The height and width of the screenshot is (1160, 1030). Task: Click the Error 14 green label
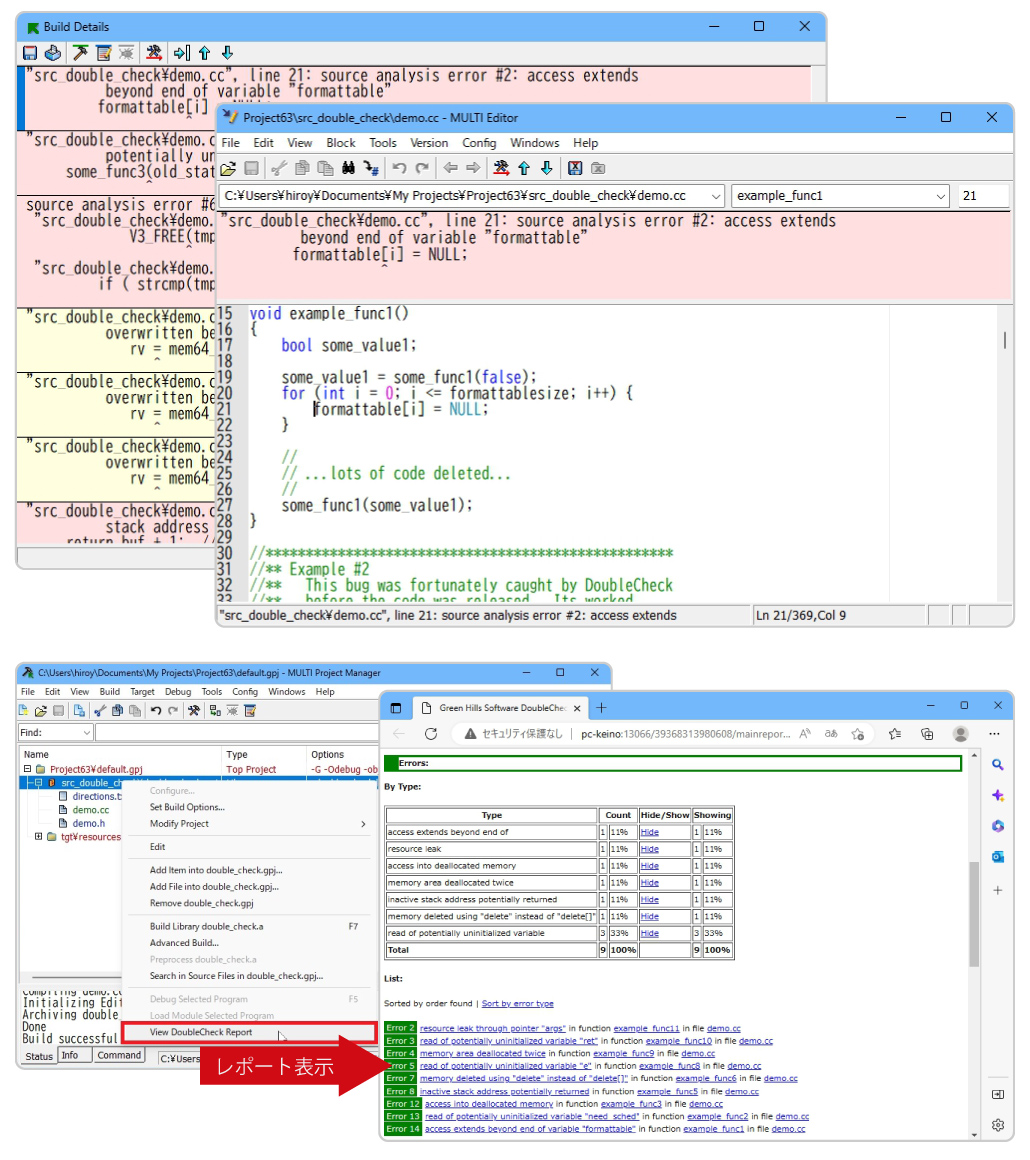pyautogui.click(x=403, y=1130)
